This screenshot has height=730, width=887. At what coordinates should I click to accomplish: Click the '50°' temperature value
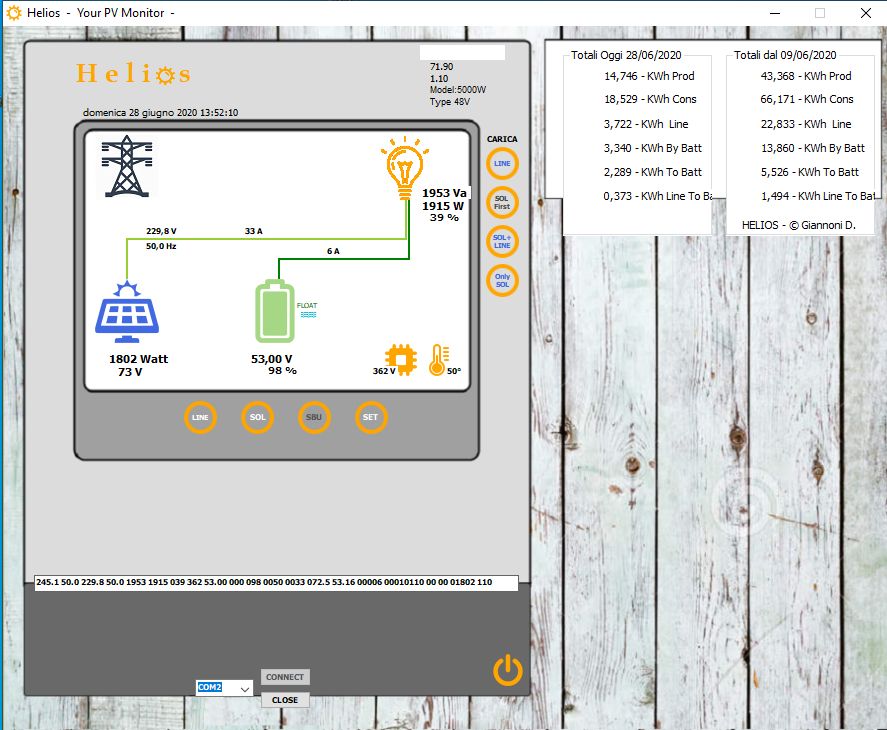[454, 371]
